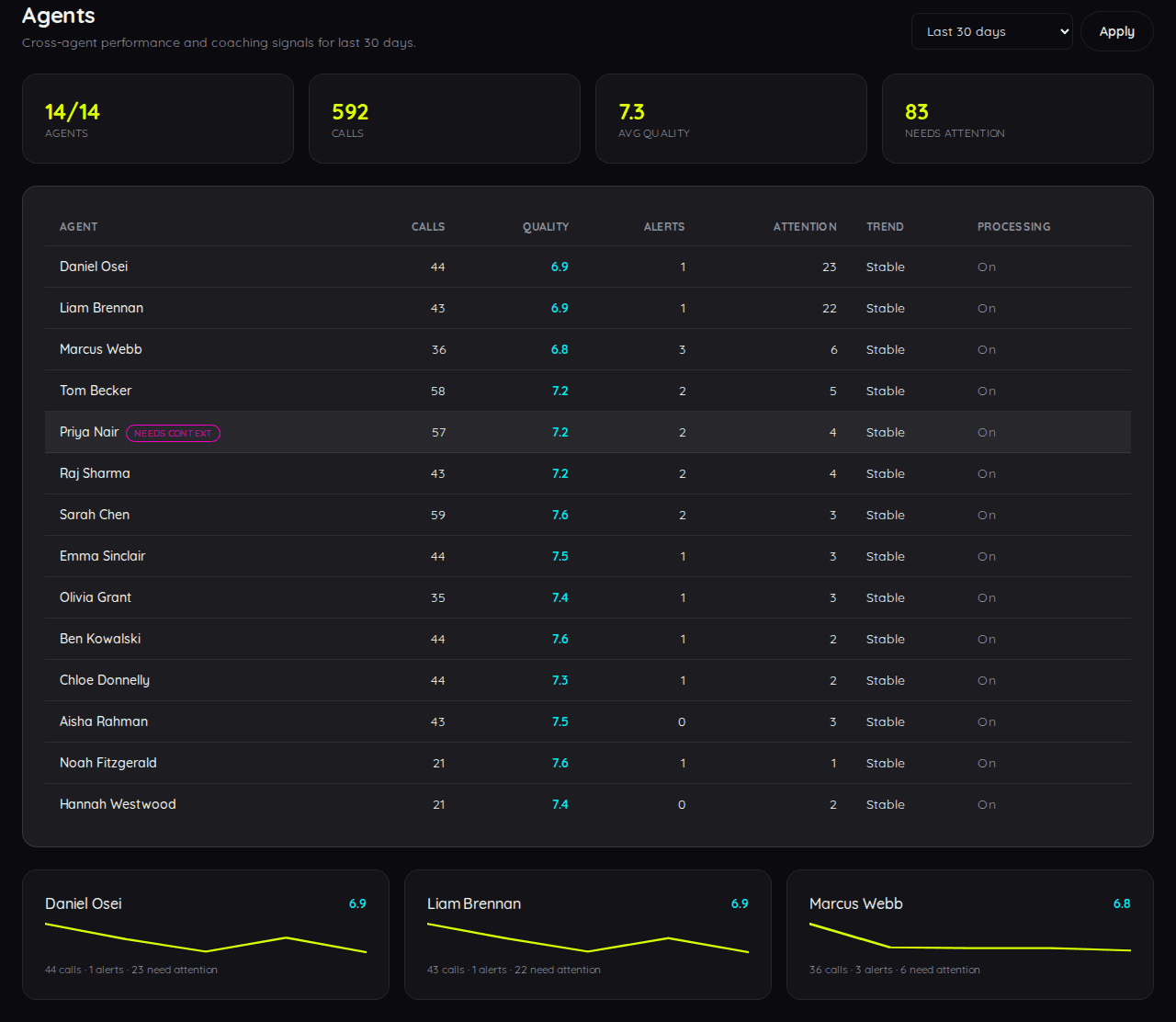Toggle processing On for Sarah Chen
This screenshot has width=1176, height=1022.
tap(987, 515)
